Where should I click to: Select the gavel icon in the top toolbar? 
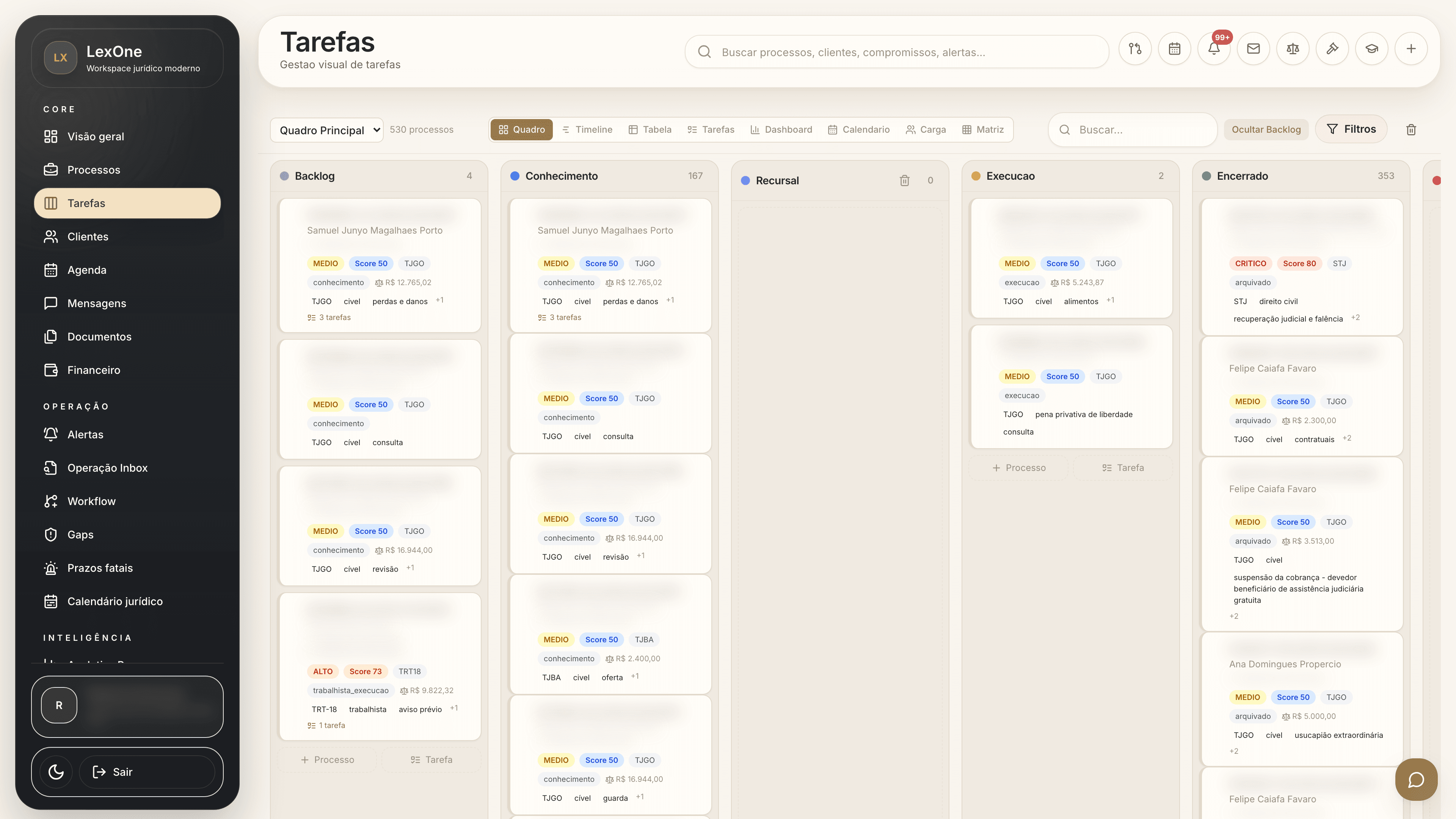[1332, 49]
